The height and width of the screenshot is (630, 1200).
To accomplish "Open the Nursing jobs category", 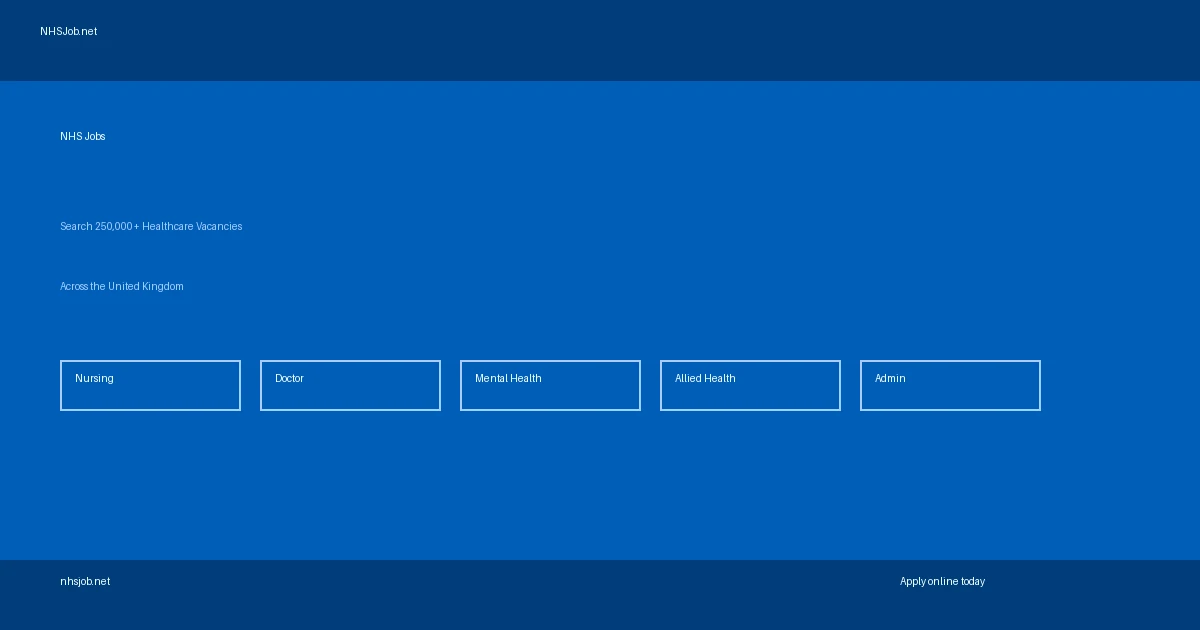I will [x=150, y=385].
